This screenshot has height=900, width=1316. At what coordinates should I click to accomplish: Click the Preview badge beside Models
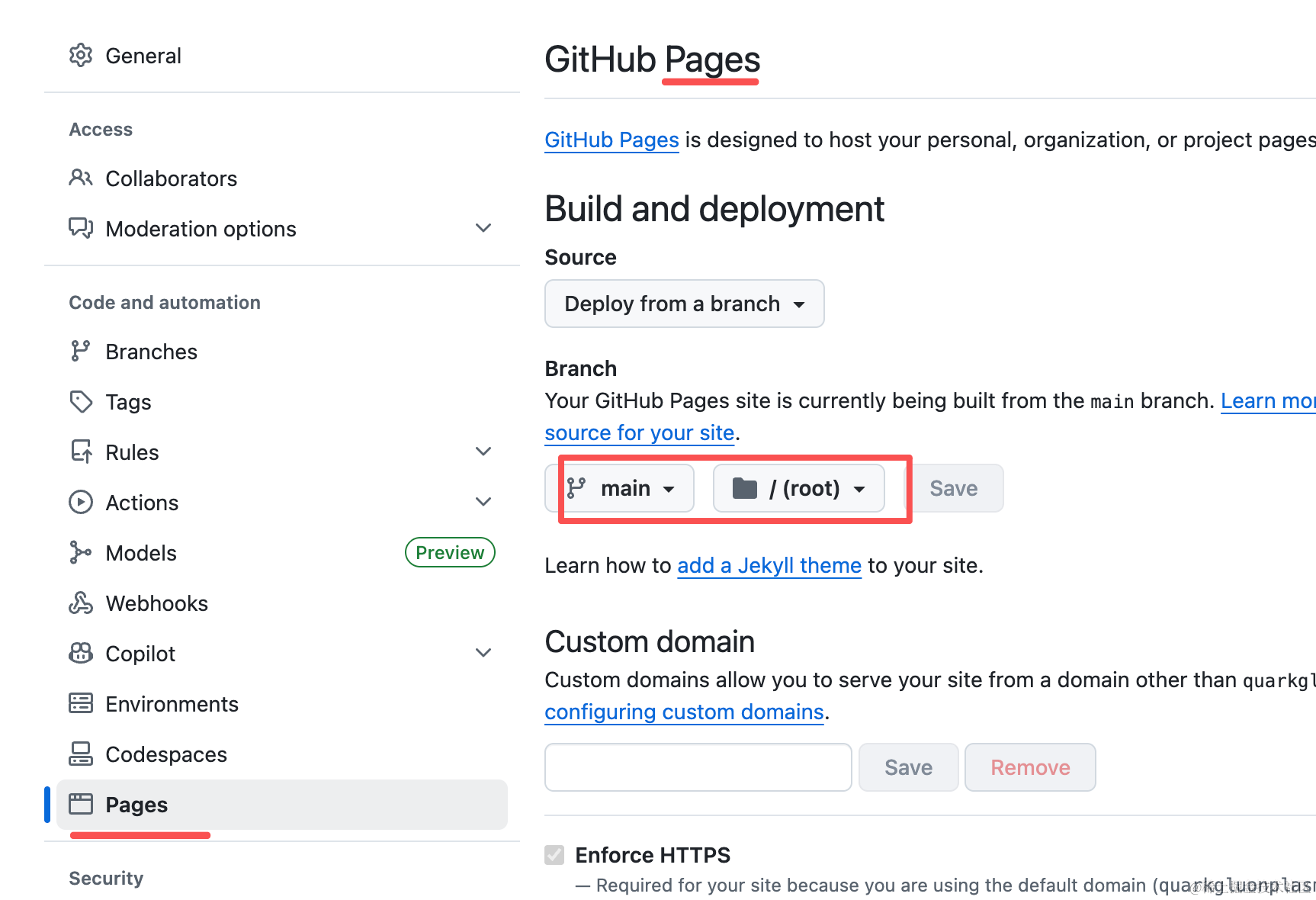[450, 552]
